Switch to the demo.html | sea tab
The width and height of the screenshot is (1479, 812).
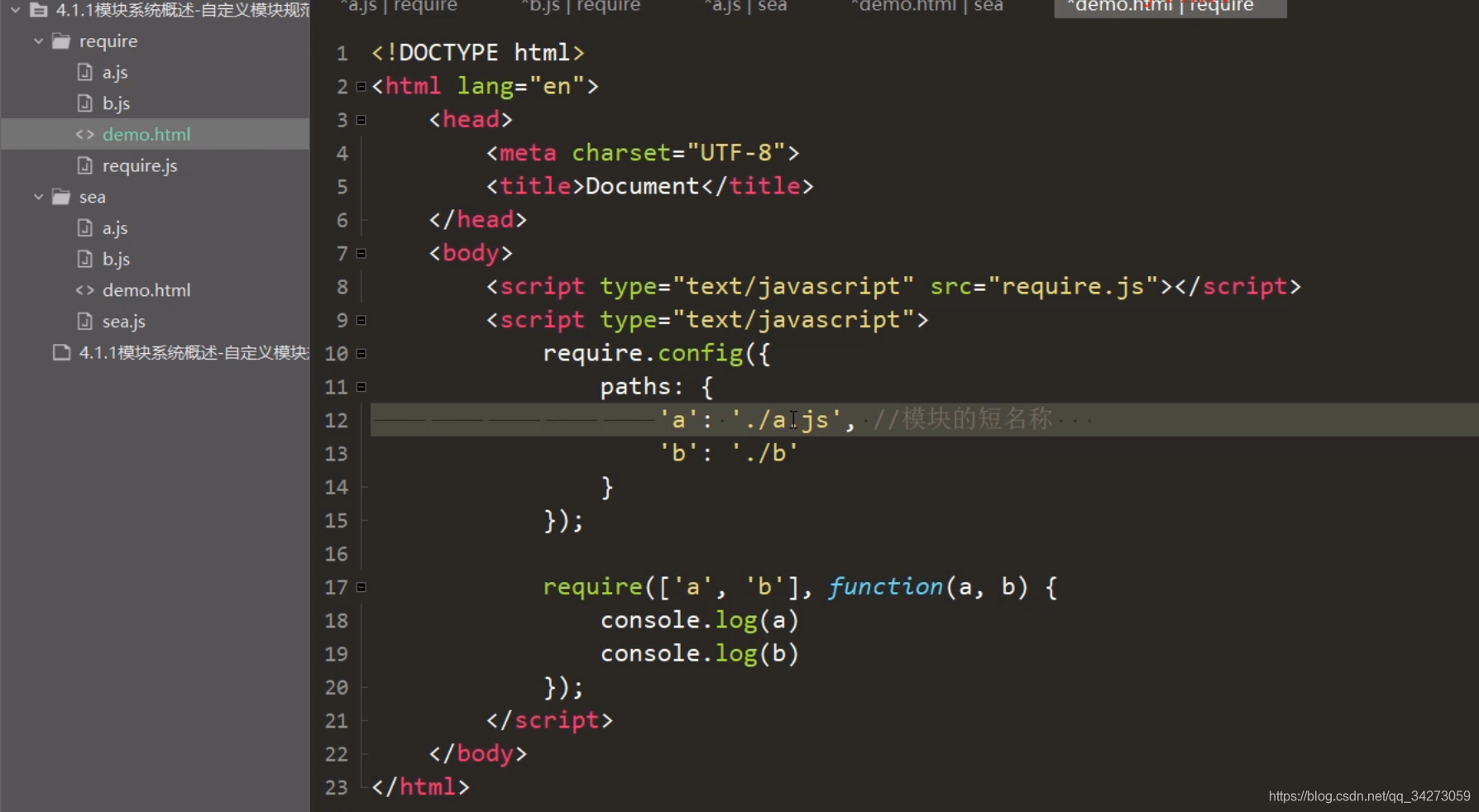coord(926,7)
